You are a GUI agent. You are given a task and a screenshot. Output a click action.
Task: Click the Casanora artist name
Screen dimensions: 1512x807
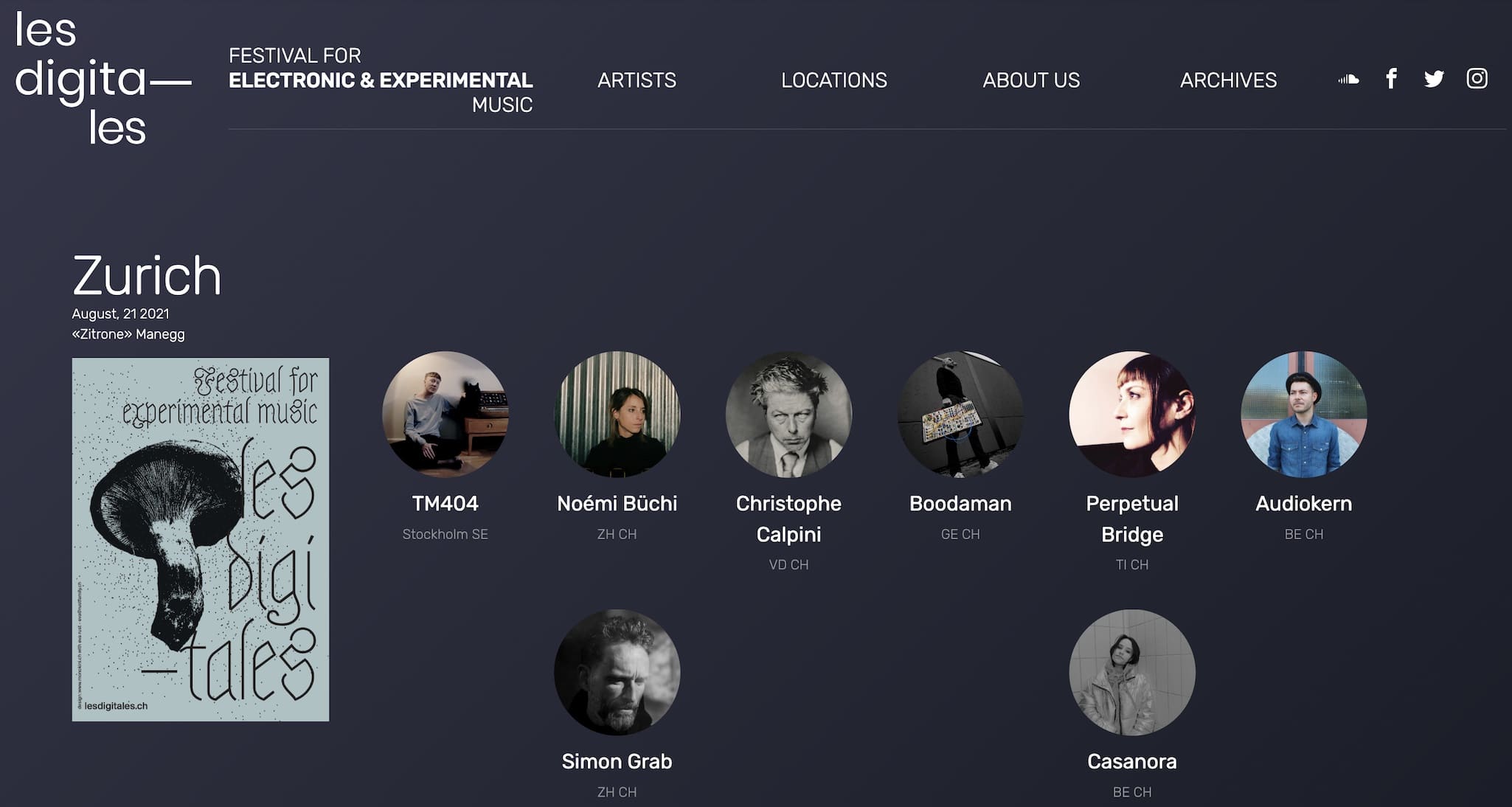1132,761
